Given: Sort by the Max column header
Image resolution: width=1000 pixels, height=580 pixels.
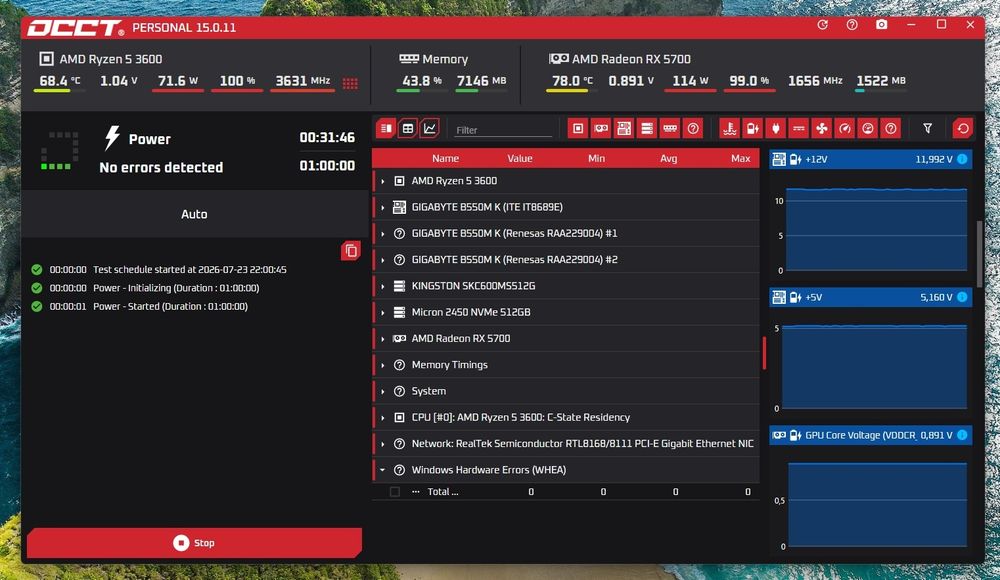Looking at the screenshot, I should 740,158.
